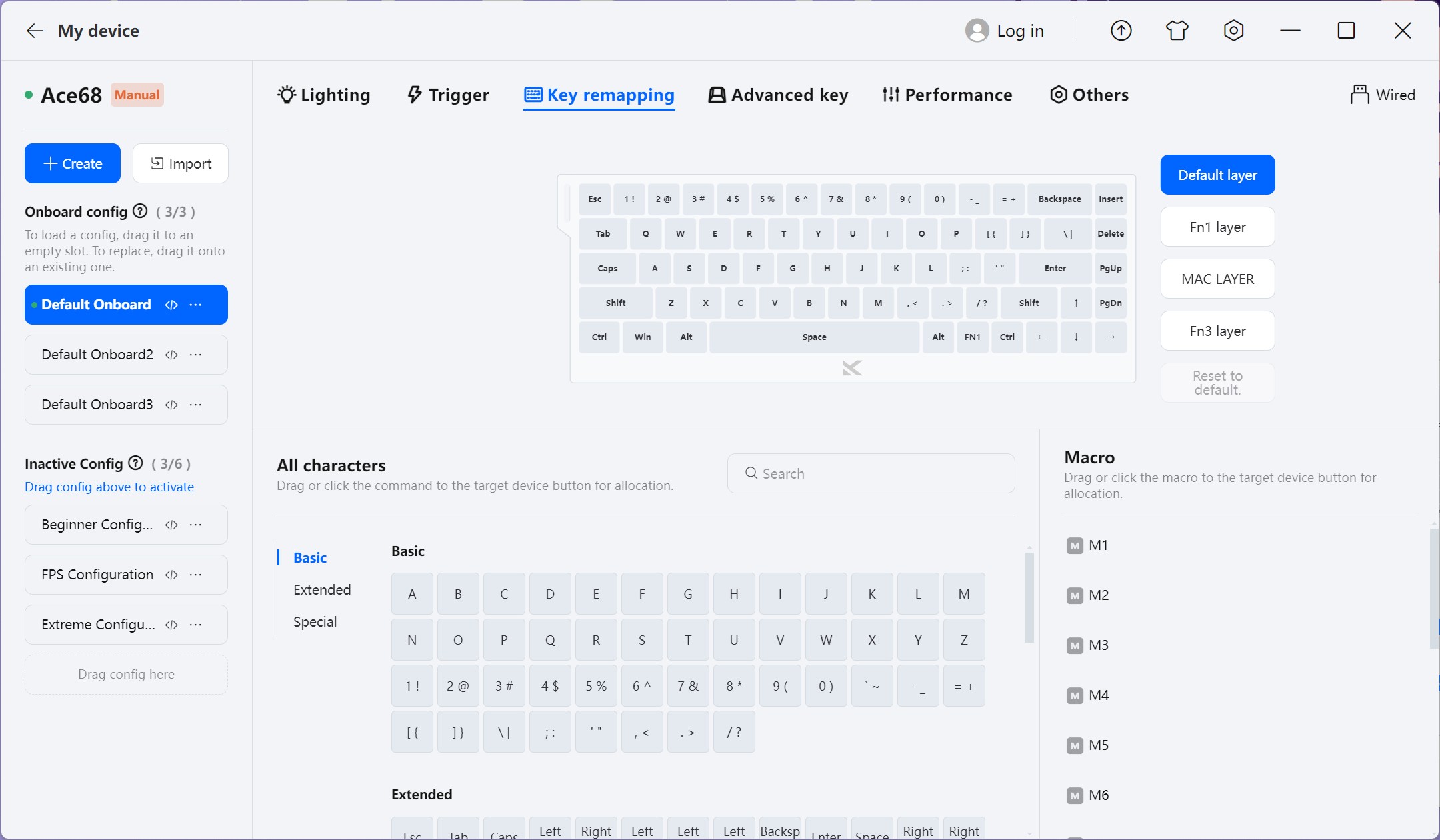
Task: Open more options for Default Onboard3
Action: coord(195,405)
